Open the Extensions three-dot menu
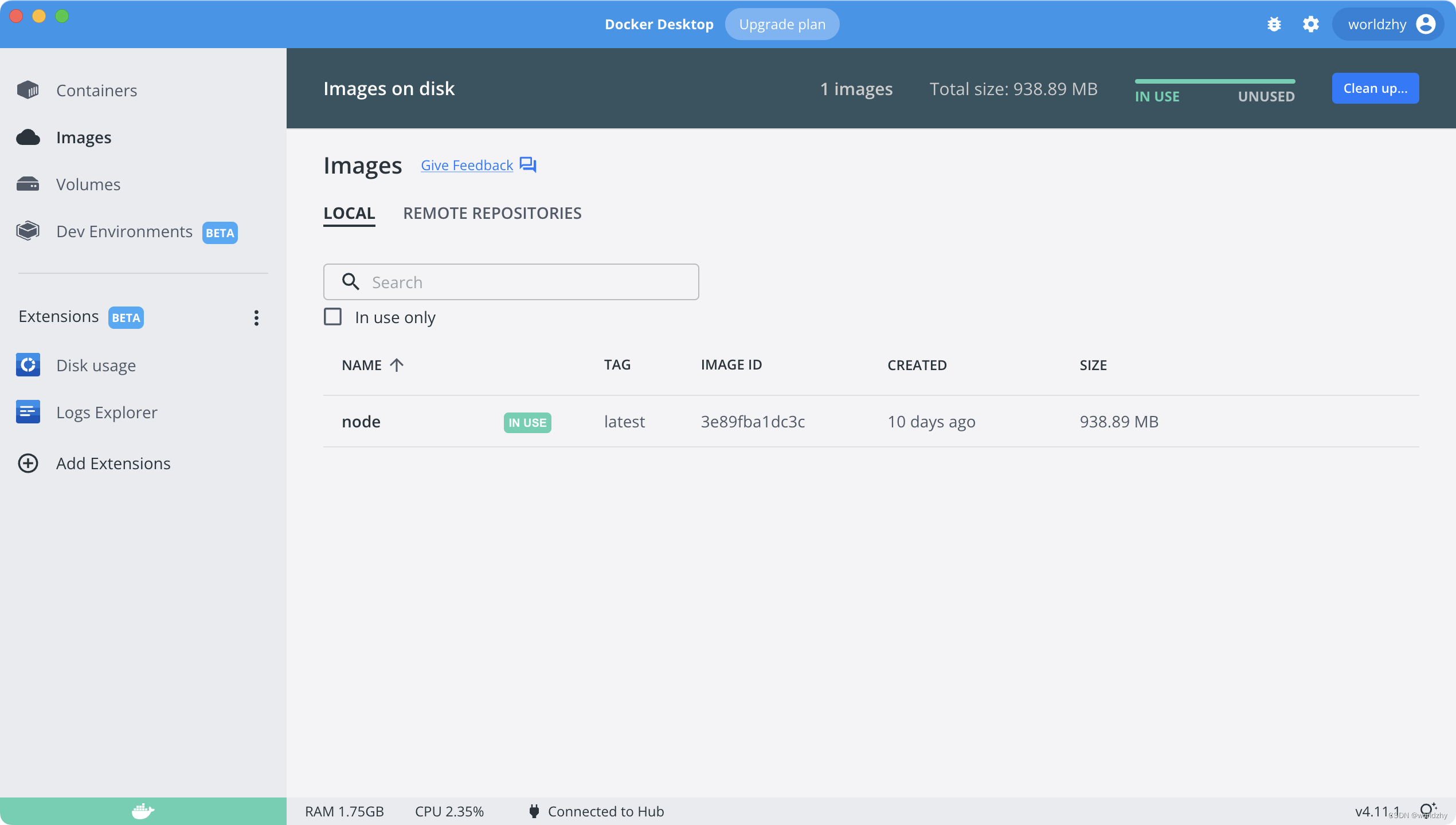Viewport: 1456px width, 825px height. tap(256, 318)
